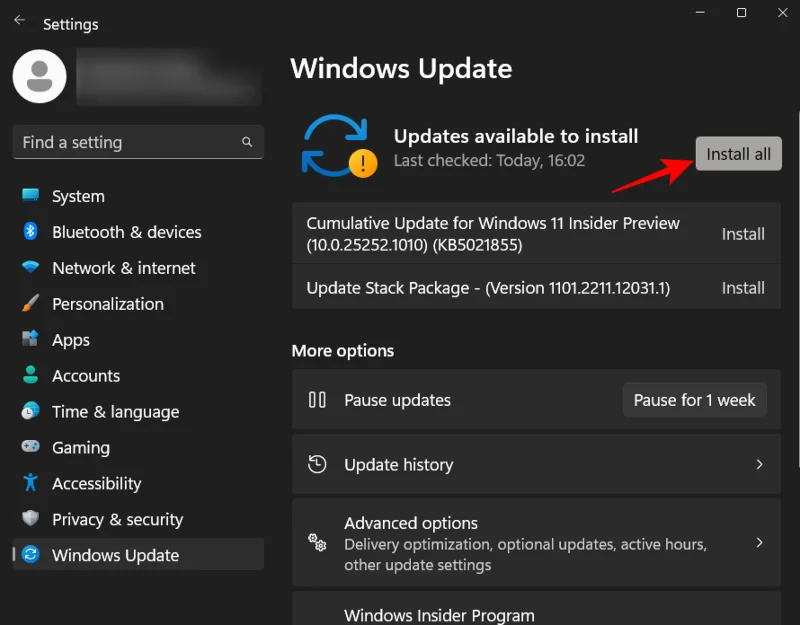The image size is (800, 625).
Task: Select the System icon in the sidebar
Action: coord(30,196)
